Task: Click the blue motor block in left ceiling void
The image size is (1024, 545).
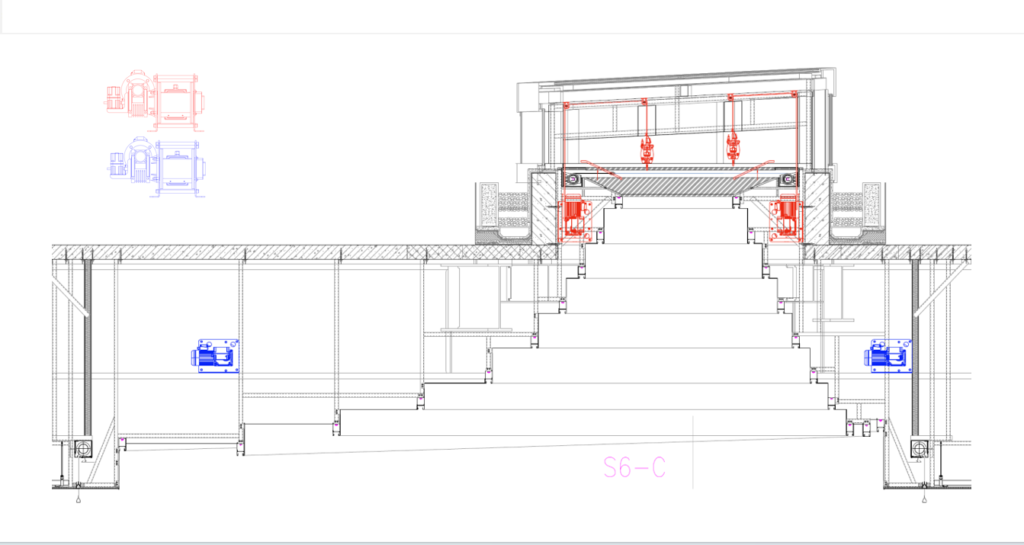Action: pyautogui.click(x=216, y=356)
